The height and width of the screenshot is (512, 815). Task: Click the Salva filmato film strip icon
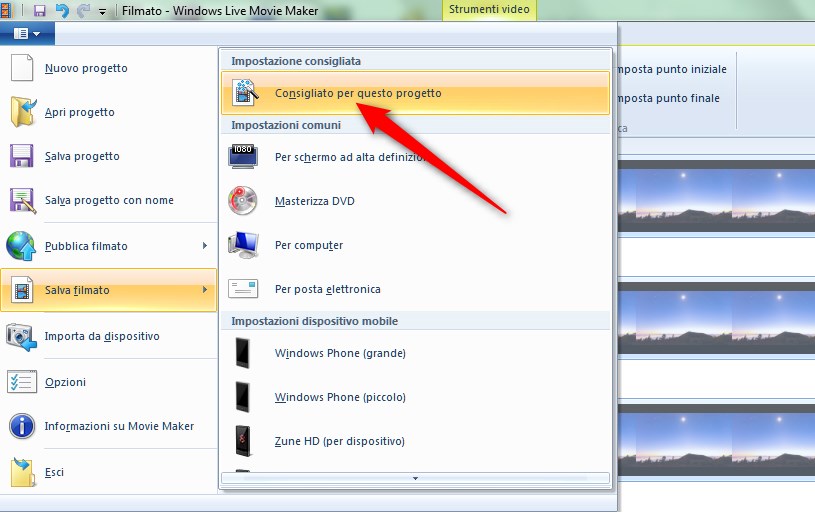tap(22, 290)
